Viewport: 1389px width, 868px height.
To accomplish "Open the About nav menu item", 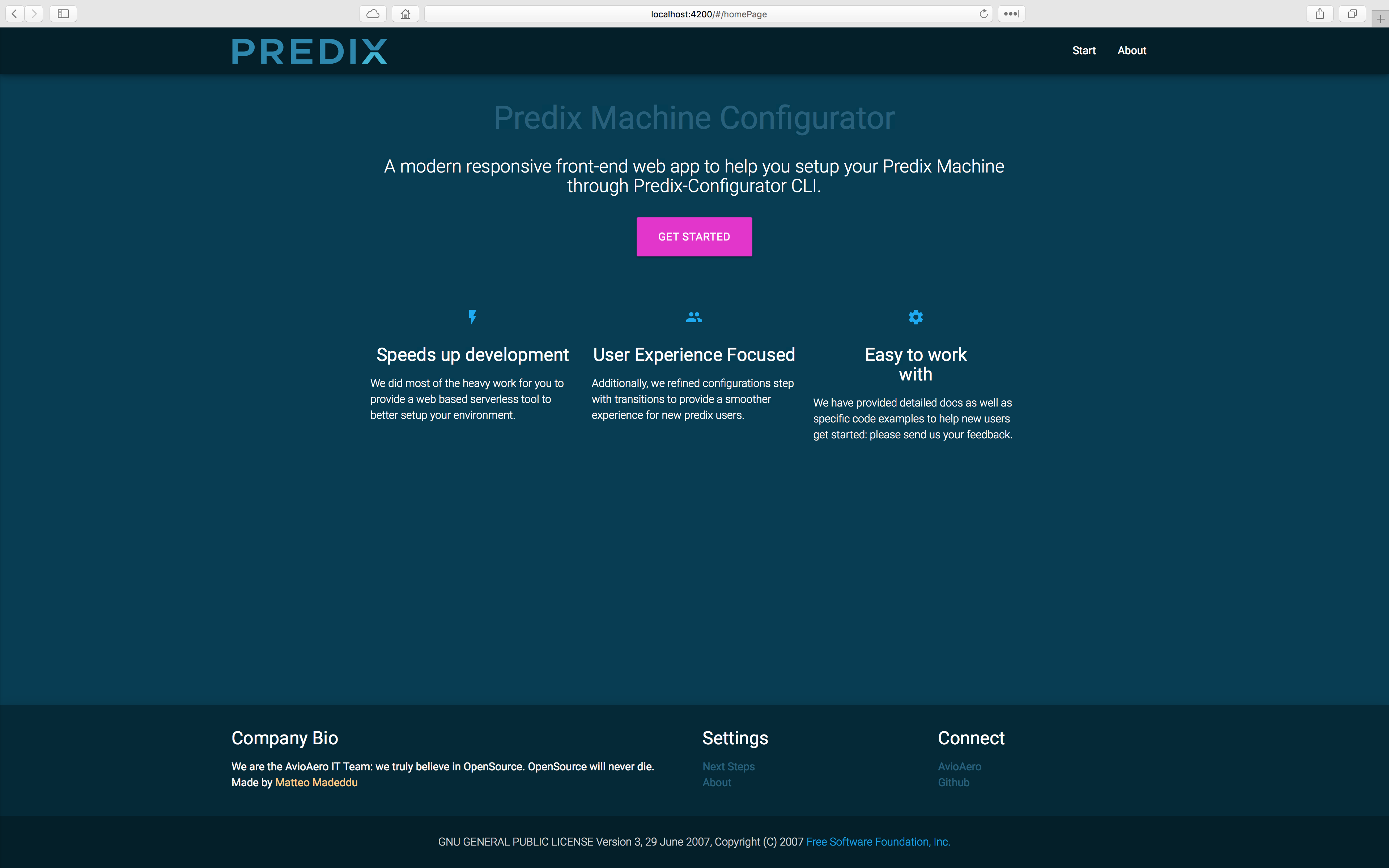I will click(1131, 51).
